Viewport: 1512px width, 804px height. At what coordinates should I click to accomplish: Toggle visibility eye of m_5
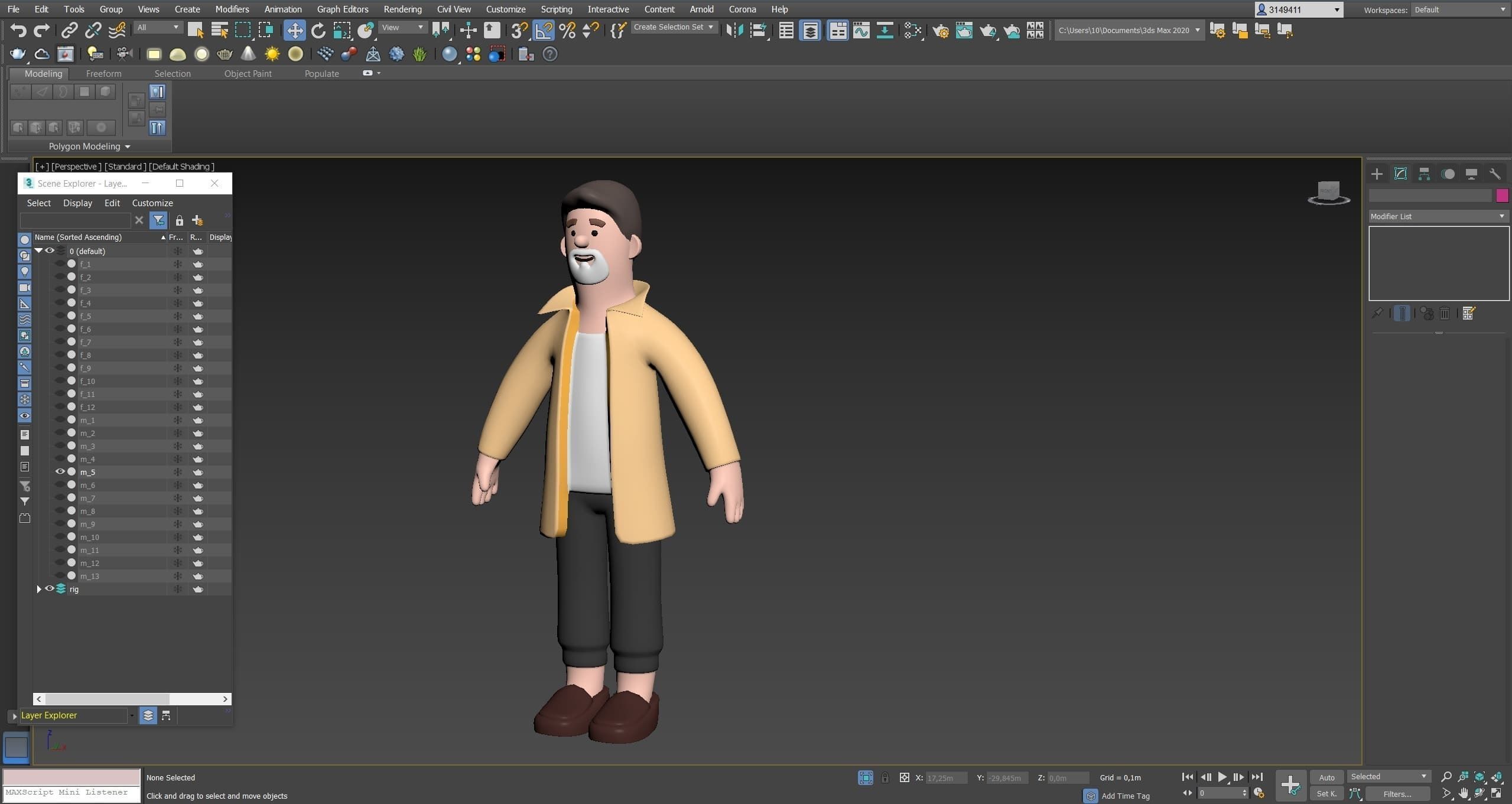click(60, 471)
